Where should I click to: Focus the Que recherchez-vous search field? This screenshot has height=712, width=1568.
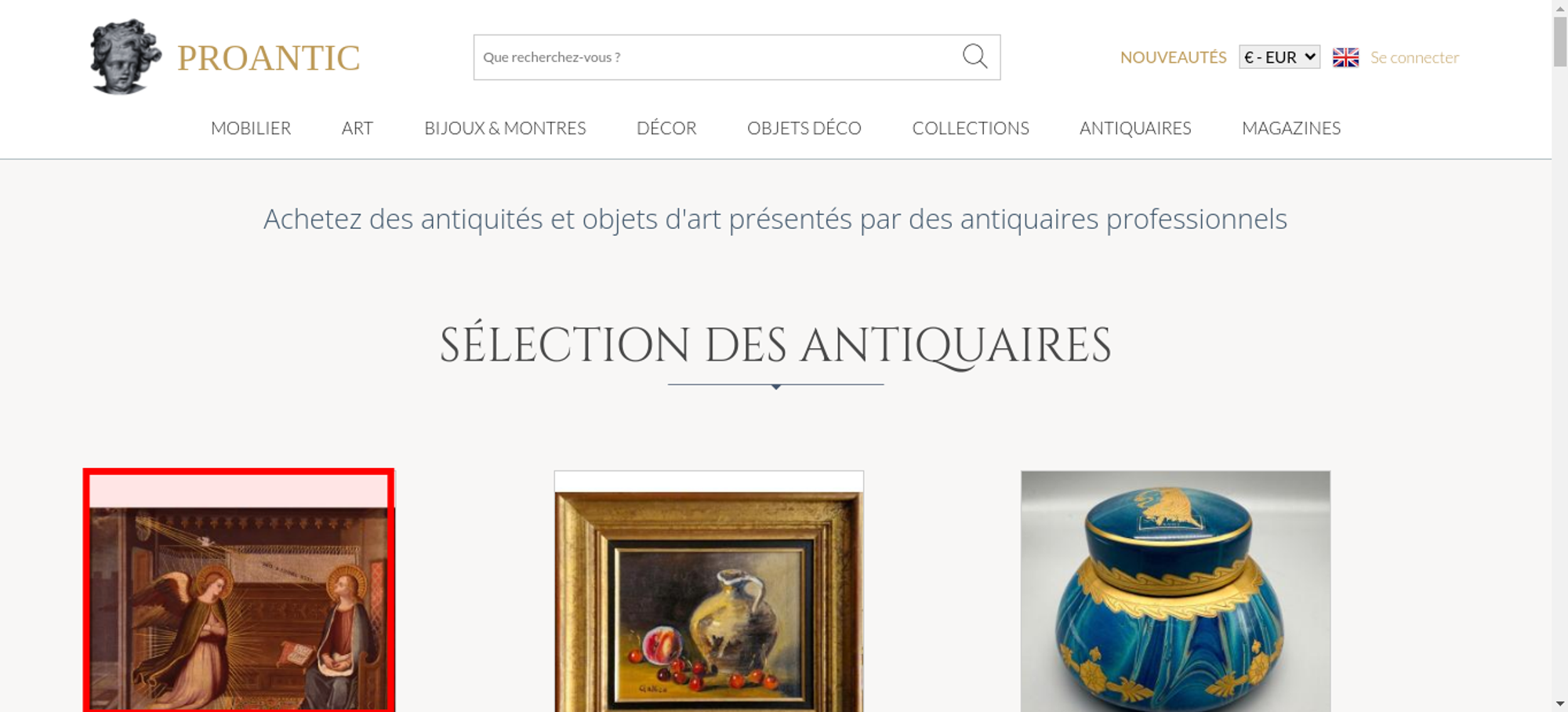717,57
